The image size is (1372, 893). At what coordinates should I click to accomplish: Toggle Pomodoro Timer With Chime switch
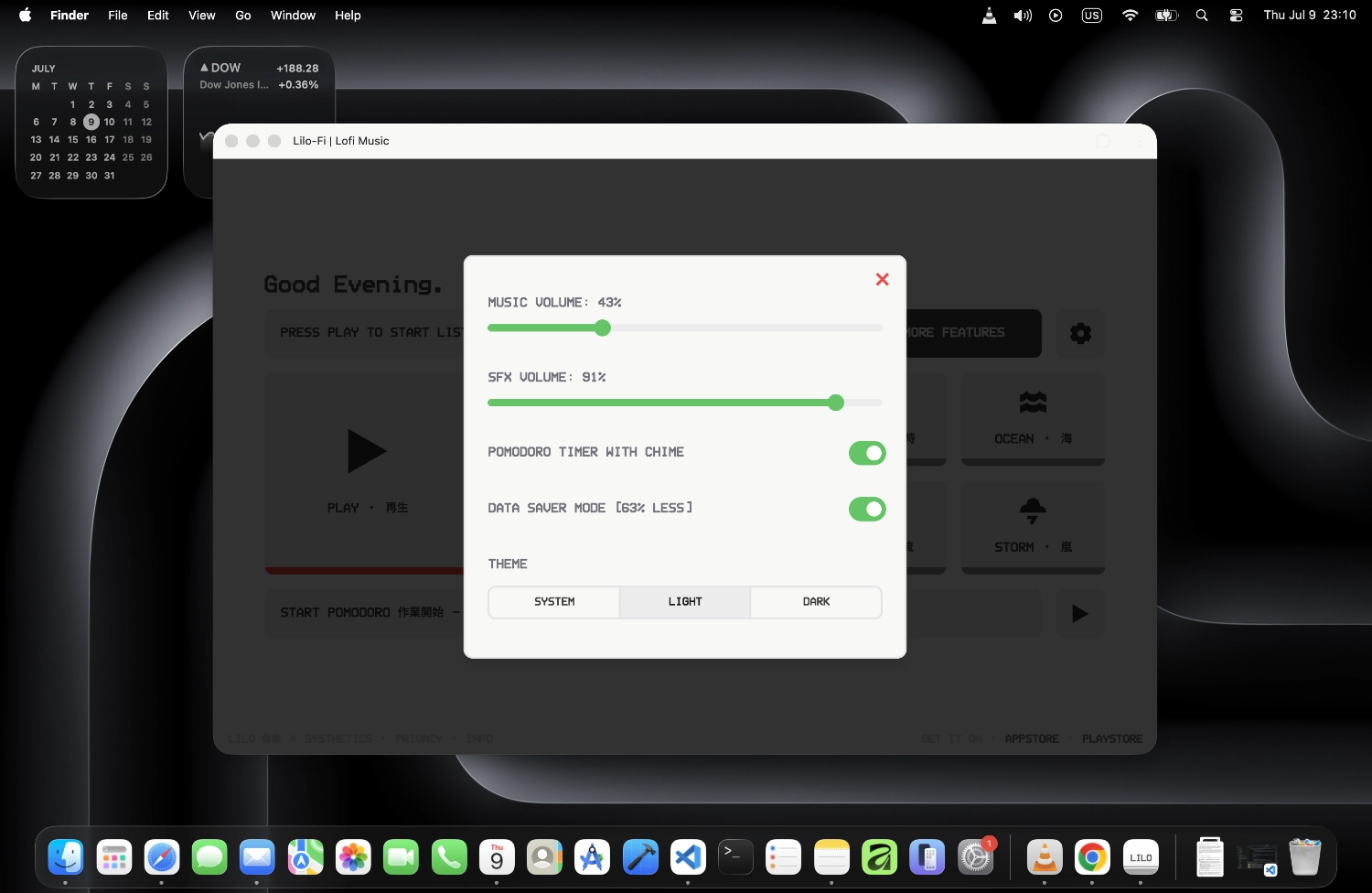[867, 453]
